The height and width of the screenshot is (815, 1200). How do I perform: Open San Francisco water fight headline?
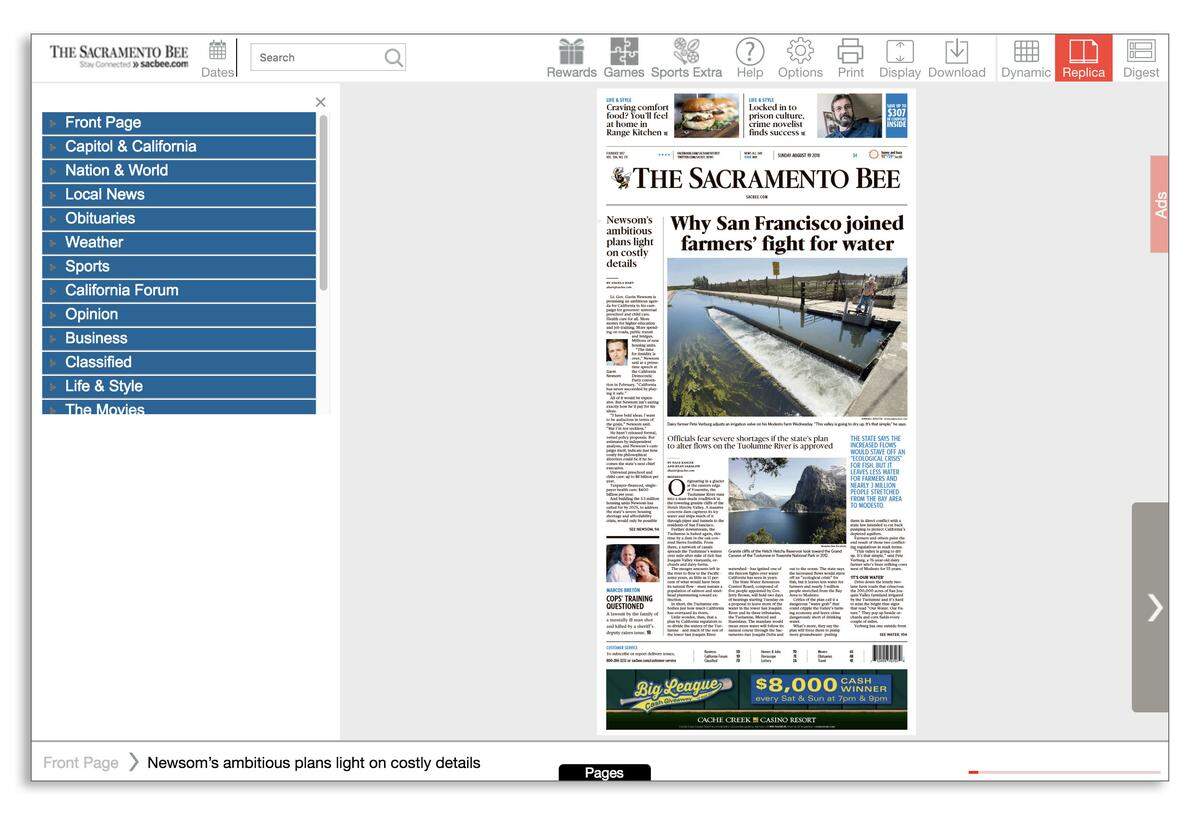click(x=787, y=233)
